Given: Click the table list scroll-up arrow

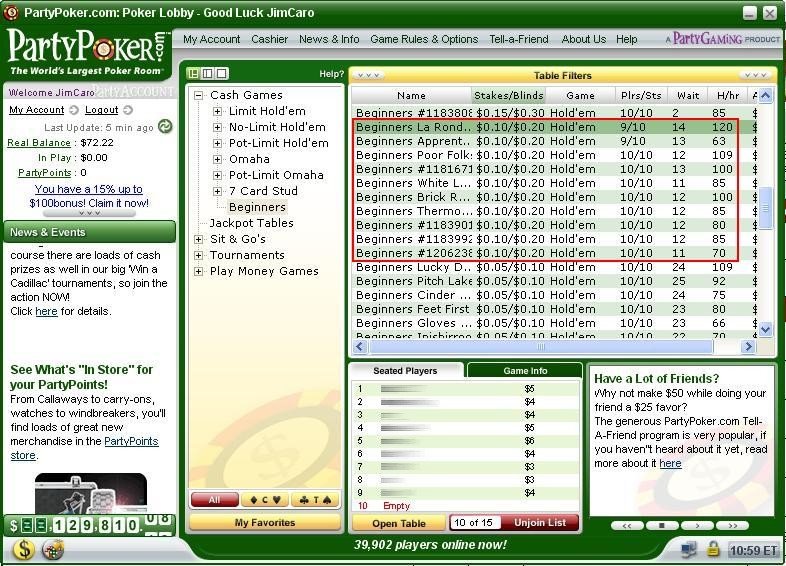Looking at the screenshot, I should [765, 96].
